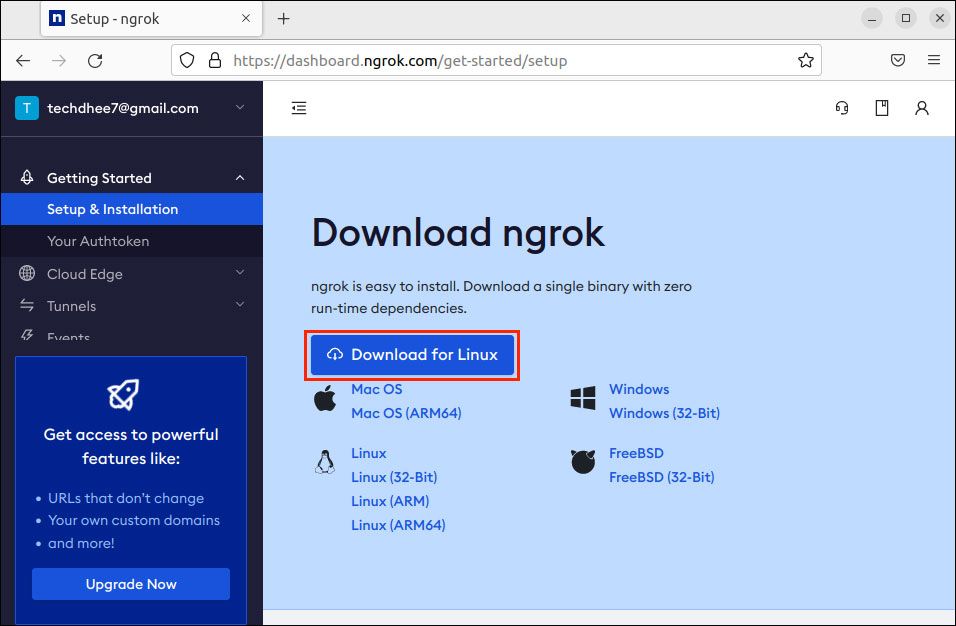The width and height of the screenshot is (956, 626).
Task: Click the padlock site info icon
Action: (x=215, y=60)
